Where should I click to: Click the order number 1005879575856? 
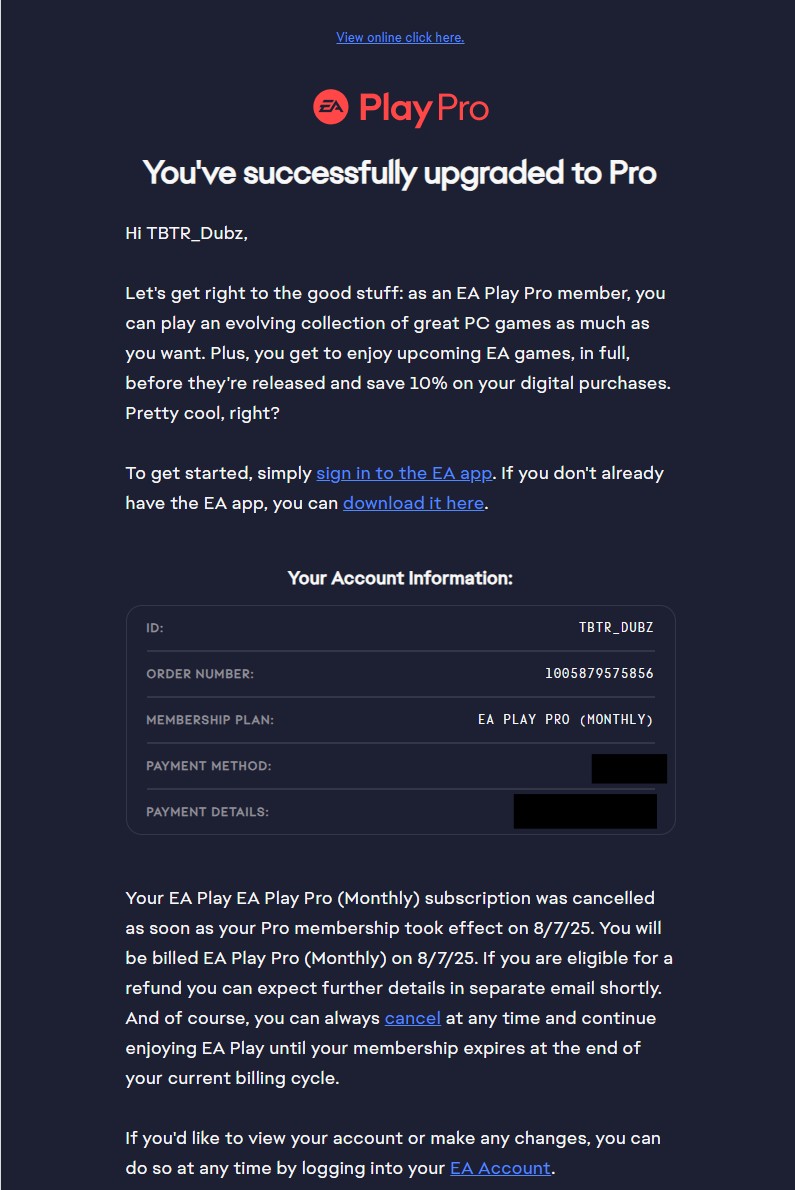pos(599,674)
